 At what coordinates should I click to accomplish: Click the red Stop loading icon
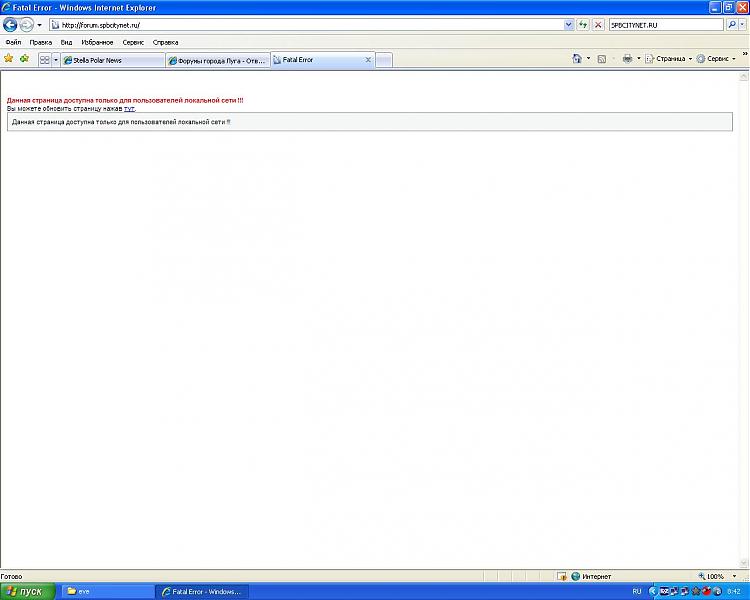tap(598, 24)
